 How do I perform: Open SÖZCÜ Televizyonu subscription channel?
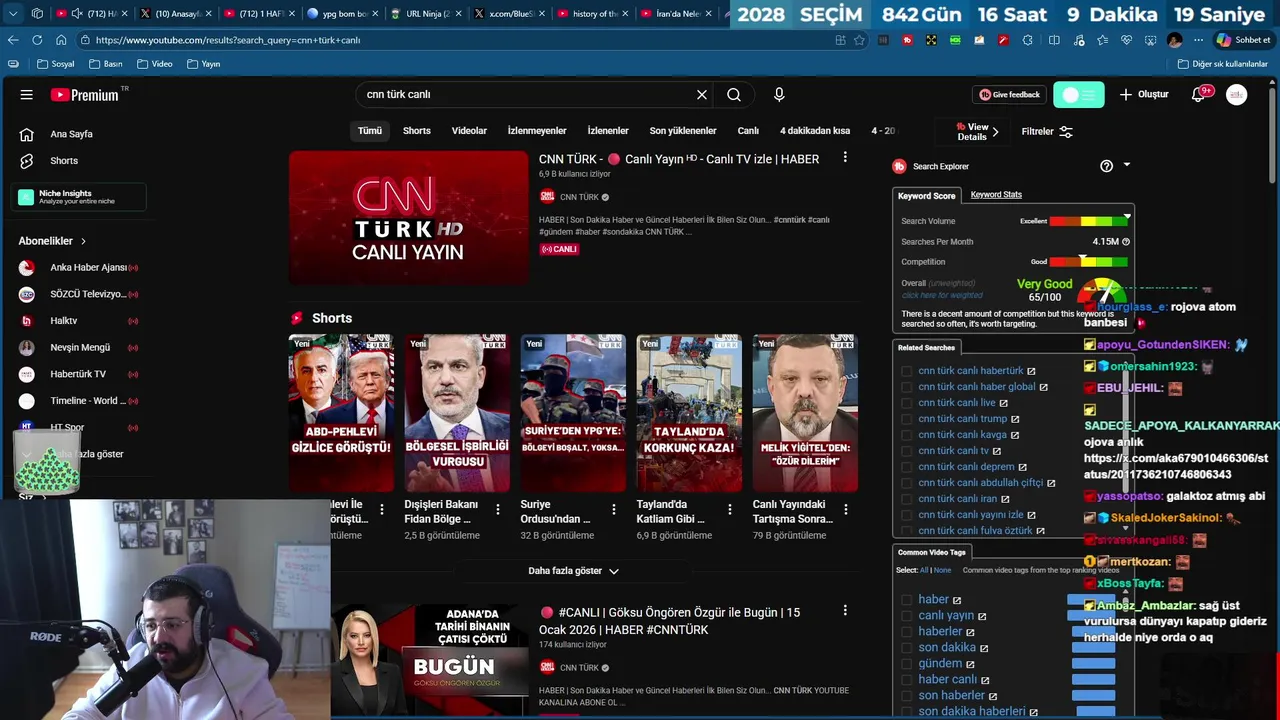tap(78, 294)
